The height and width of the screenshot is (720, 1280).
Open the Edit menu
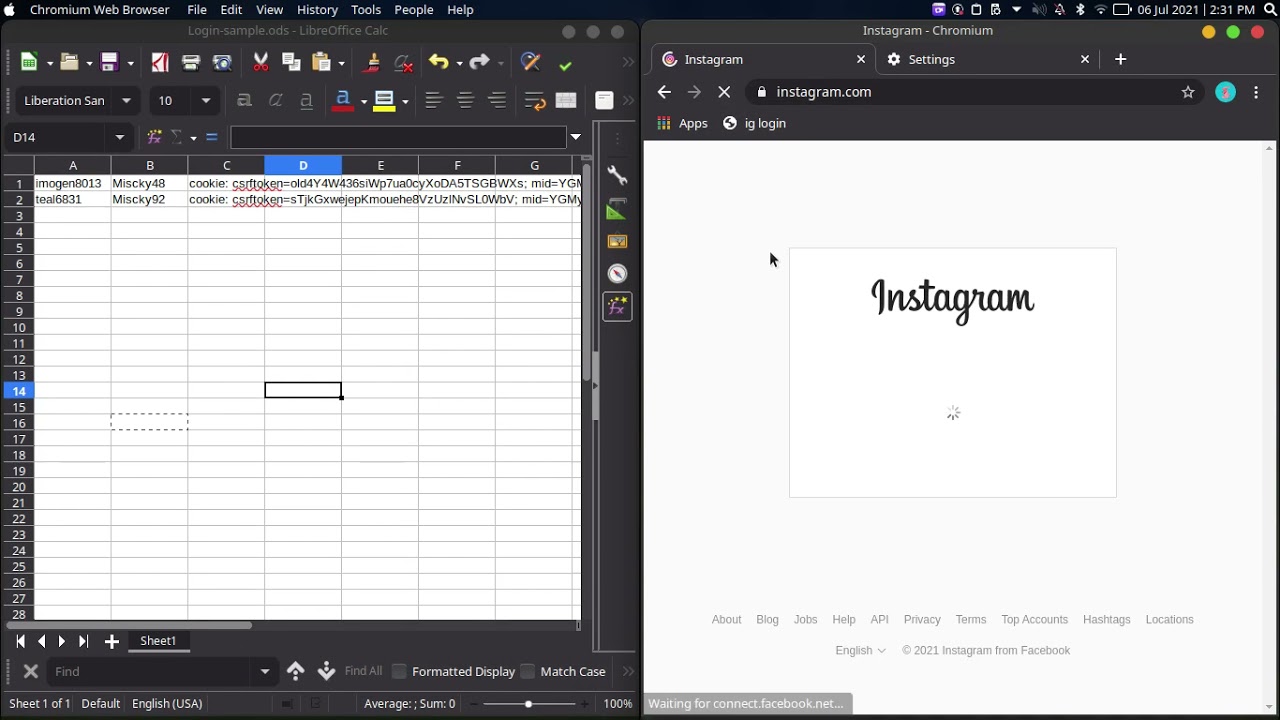click(x=231, y=9)
